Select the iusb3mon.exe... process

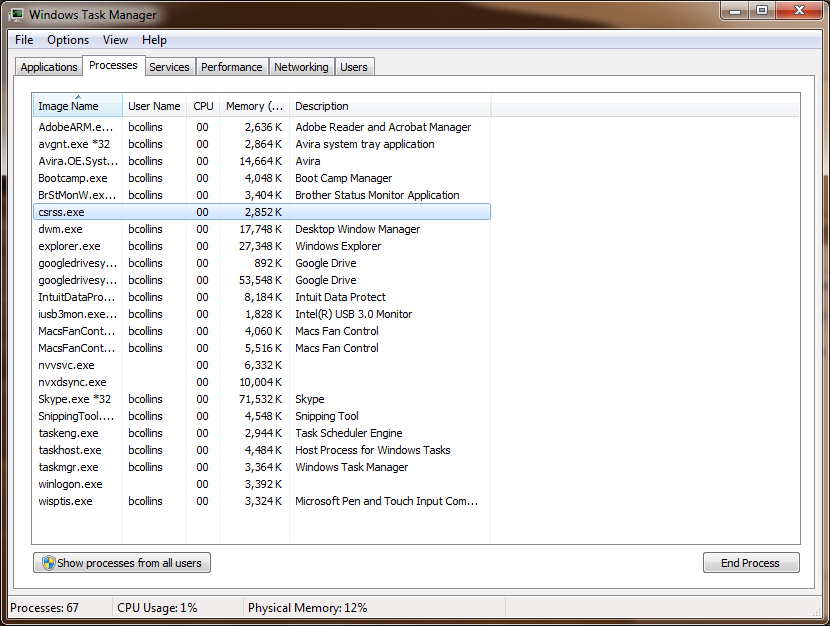point(262,314)
